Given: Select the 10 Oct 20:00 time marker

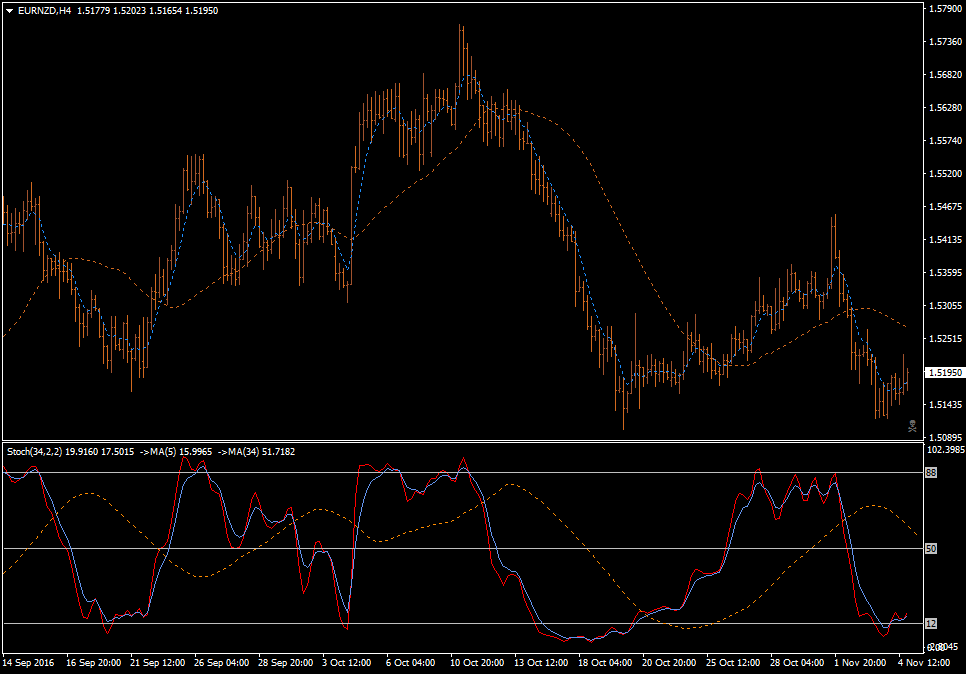Looking at the screenshot, I should 477,663.
